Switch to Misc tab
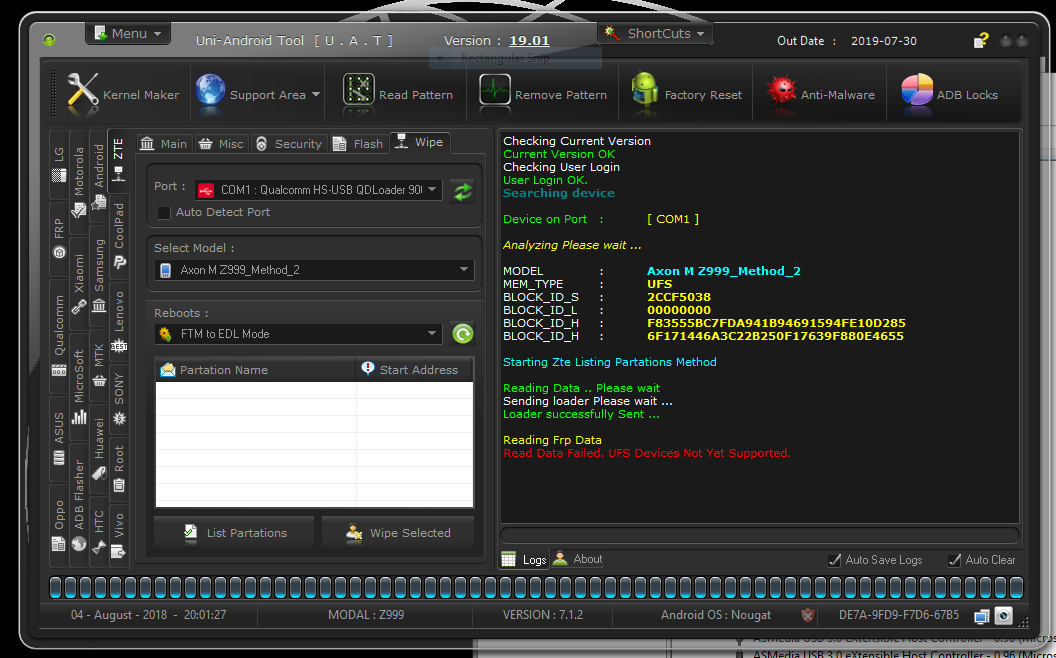The height and width of the screenshot is (658, 1056). pos(222,143)
